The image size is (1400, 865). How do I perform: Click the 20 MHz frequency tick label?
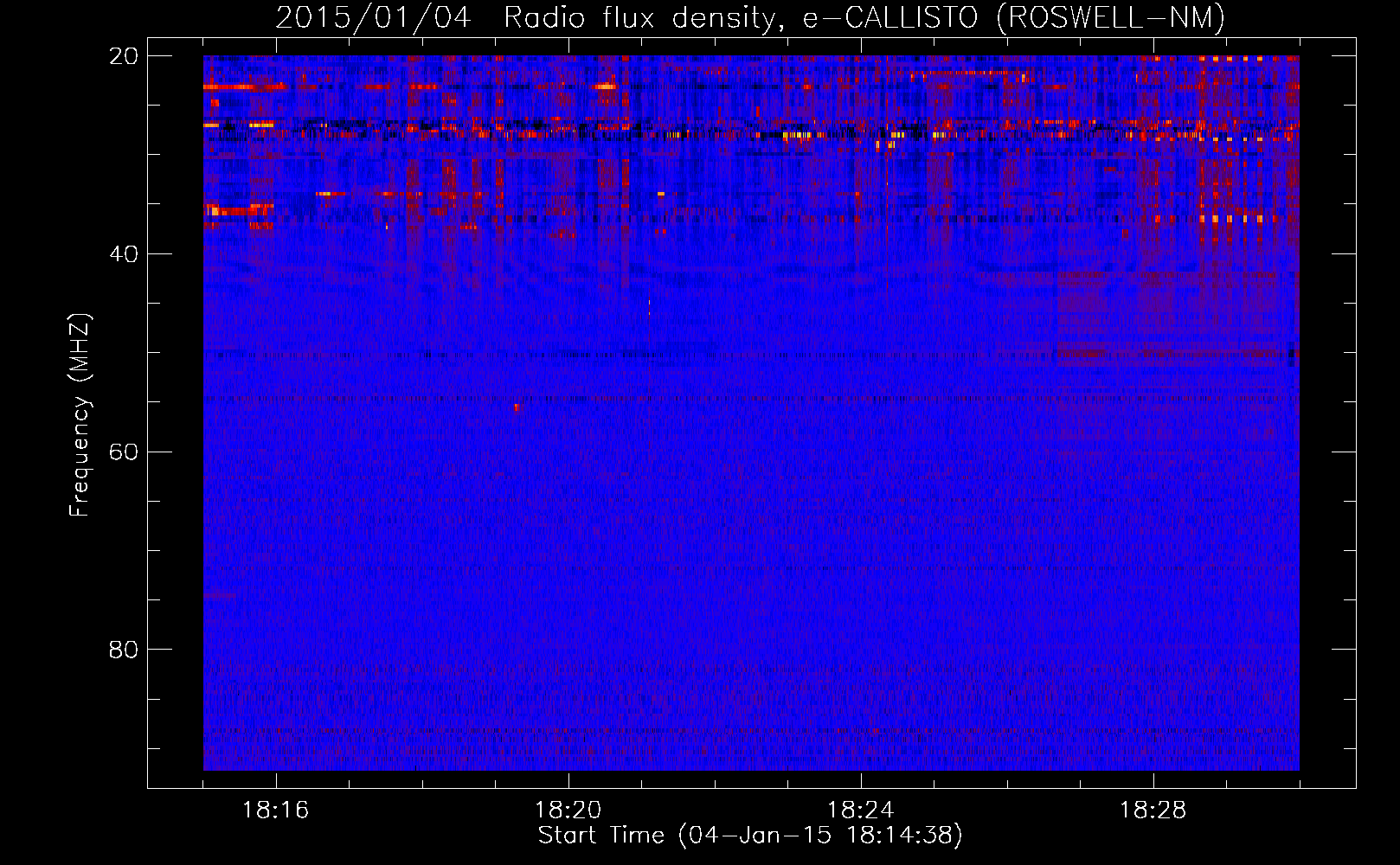coord(124,56)
